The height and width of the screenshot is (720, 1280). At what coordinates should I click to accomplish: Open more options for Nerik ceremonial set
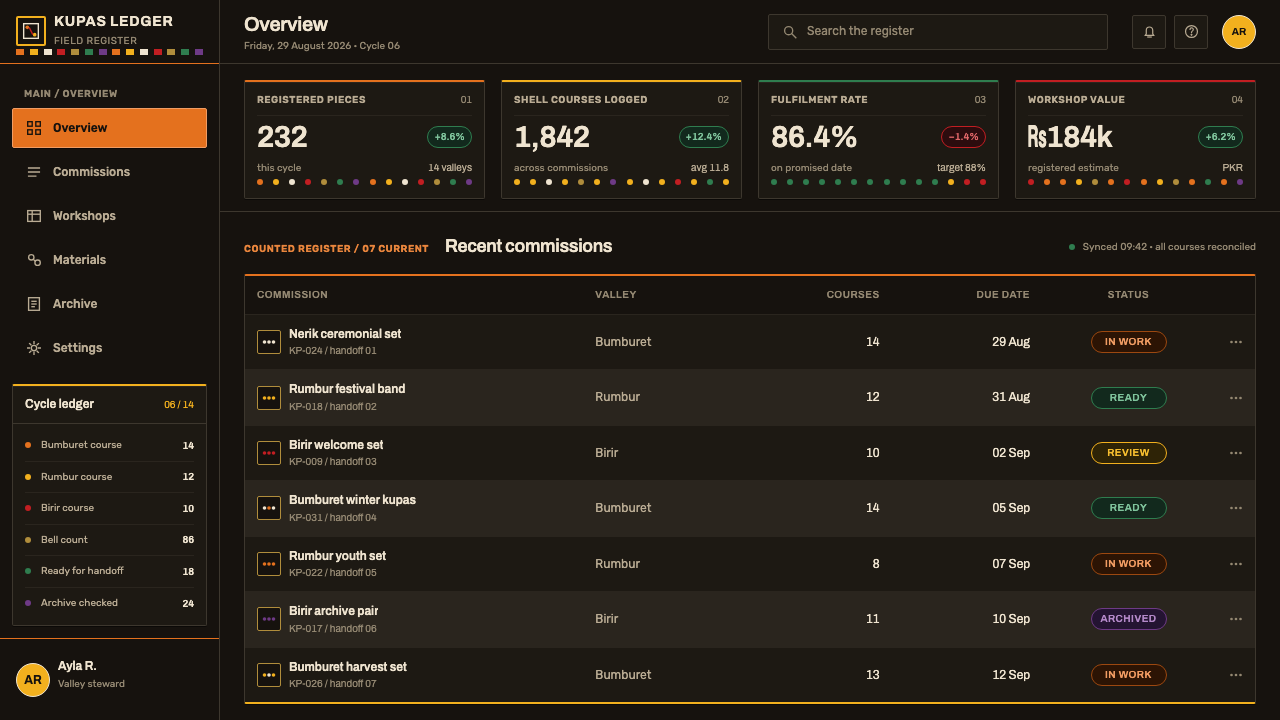tap(1236, 342)
